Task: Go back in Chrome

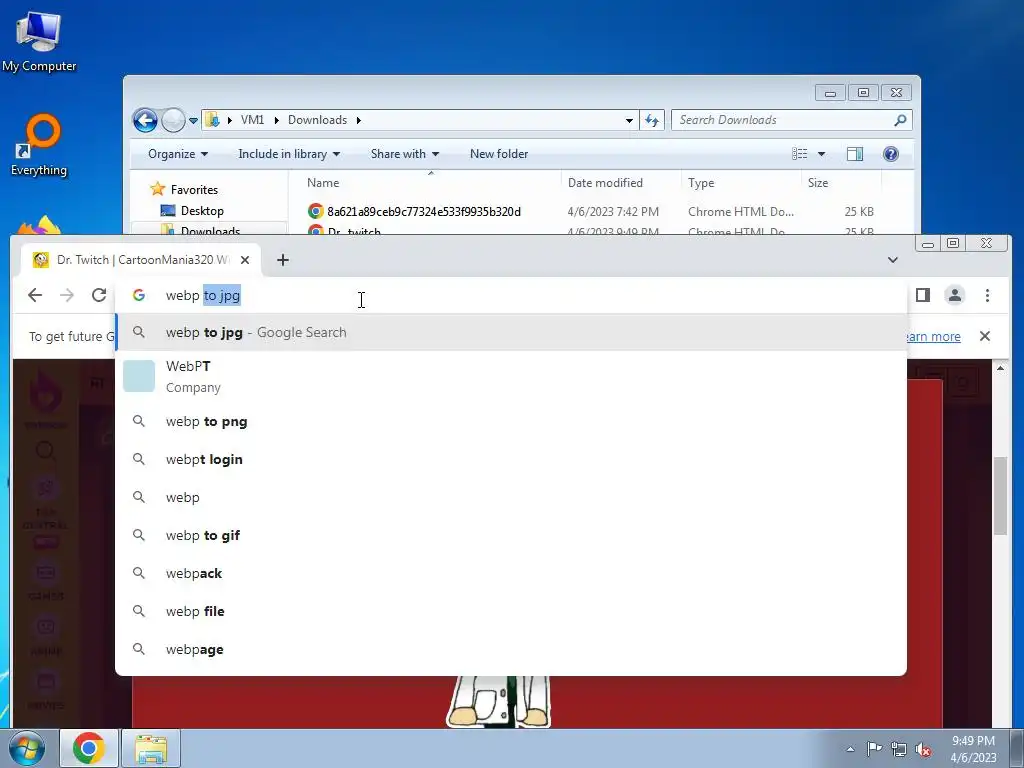Action: coord(35,295)
